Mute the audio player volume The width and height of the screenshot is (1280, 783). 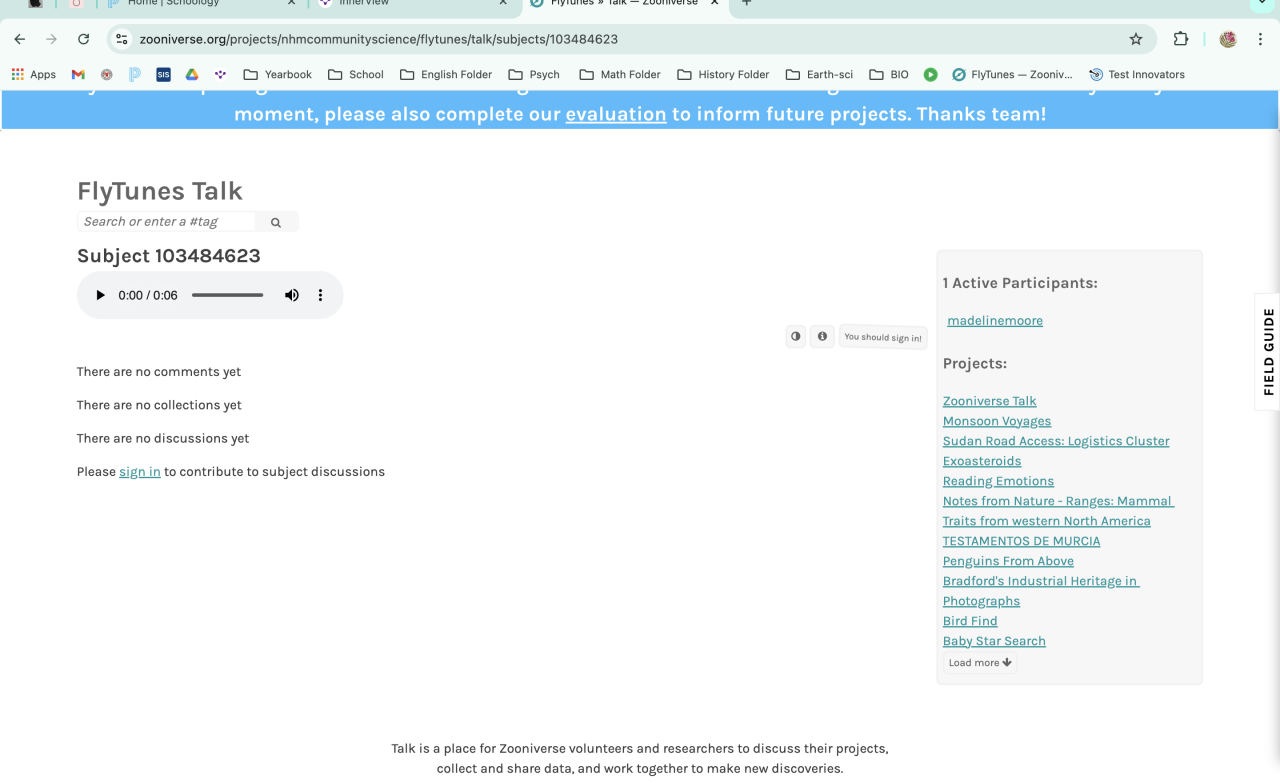coord(292,295)
